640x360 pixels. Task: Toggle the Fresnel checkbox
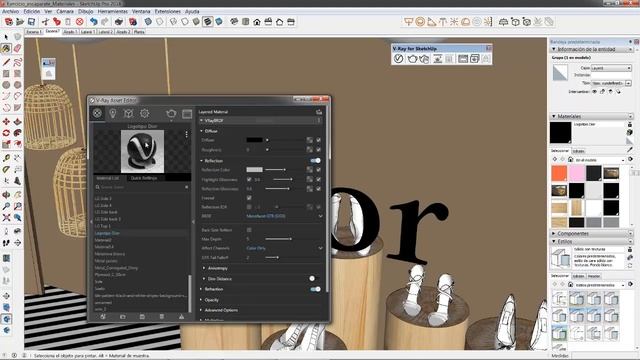click(x=249, y=198)
